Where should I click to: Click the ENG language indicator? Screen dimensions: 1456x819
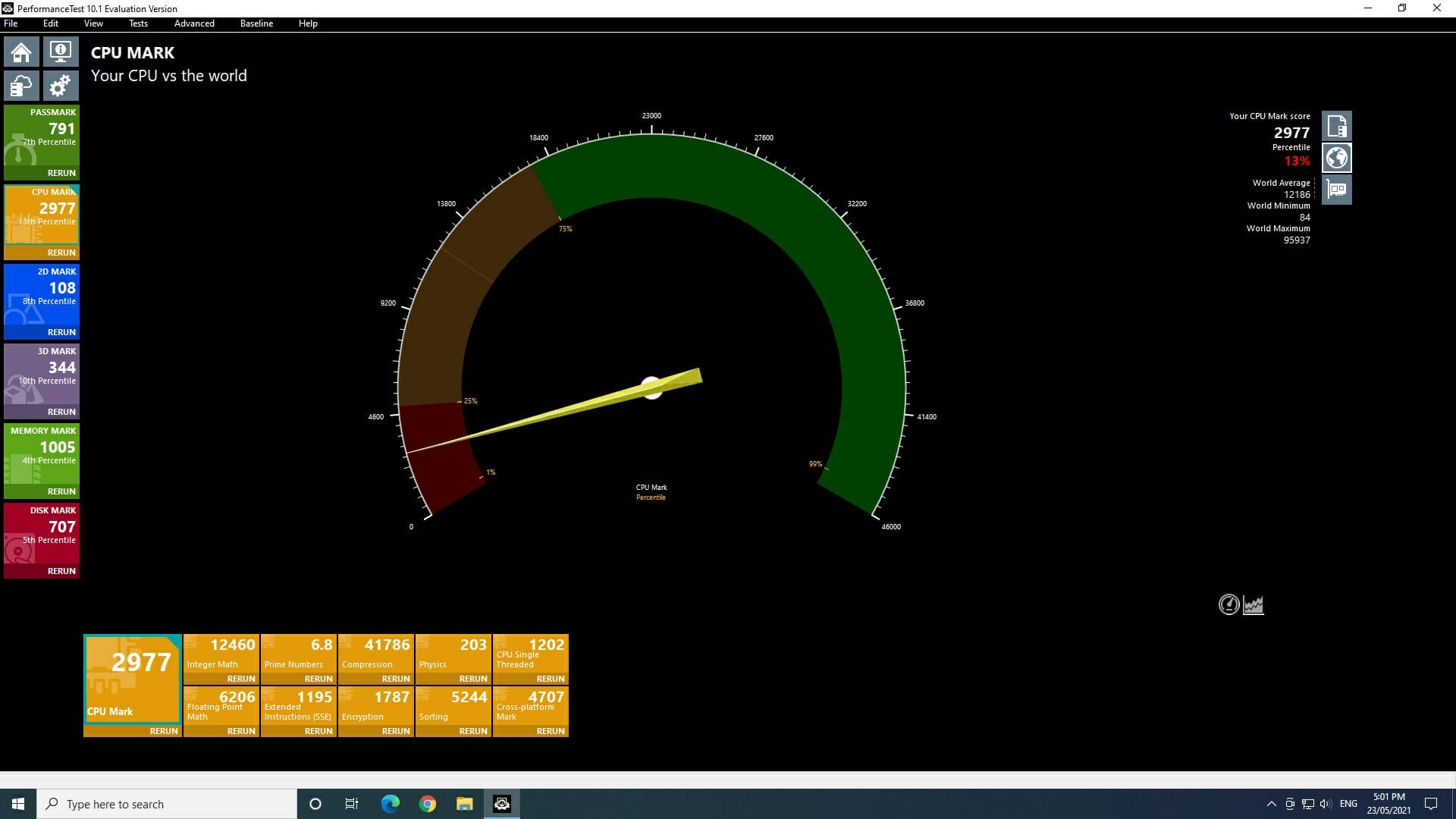coord(1348,804)
